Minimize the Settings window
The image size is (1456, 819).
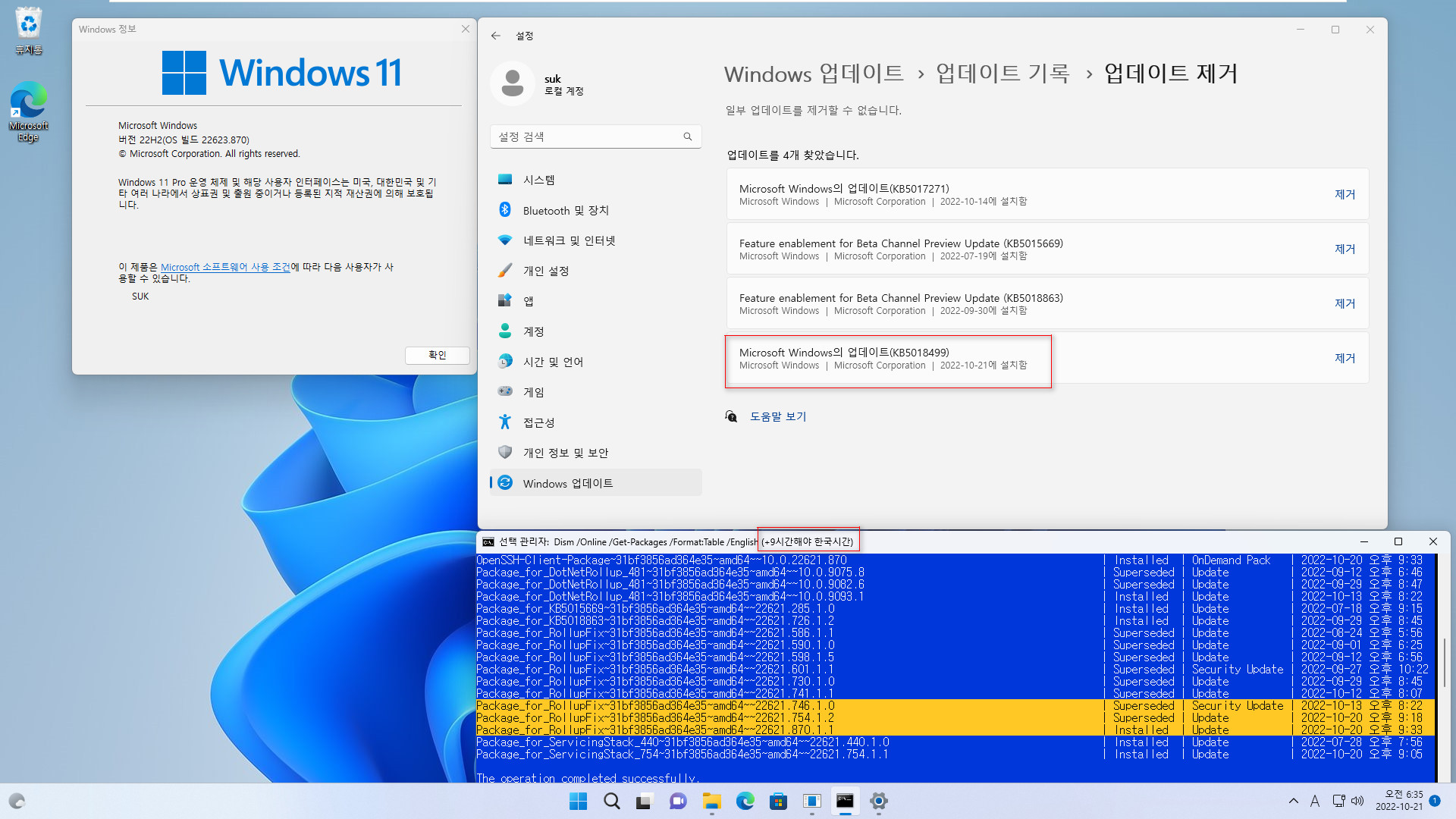coord(1301,30)
